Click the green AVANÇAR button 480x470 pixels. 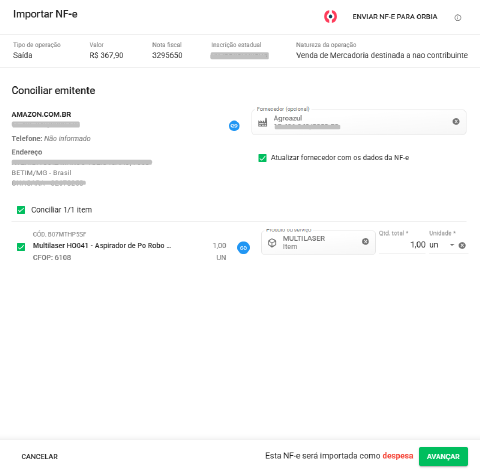443,456
